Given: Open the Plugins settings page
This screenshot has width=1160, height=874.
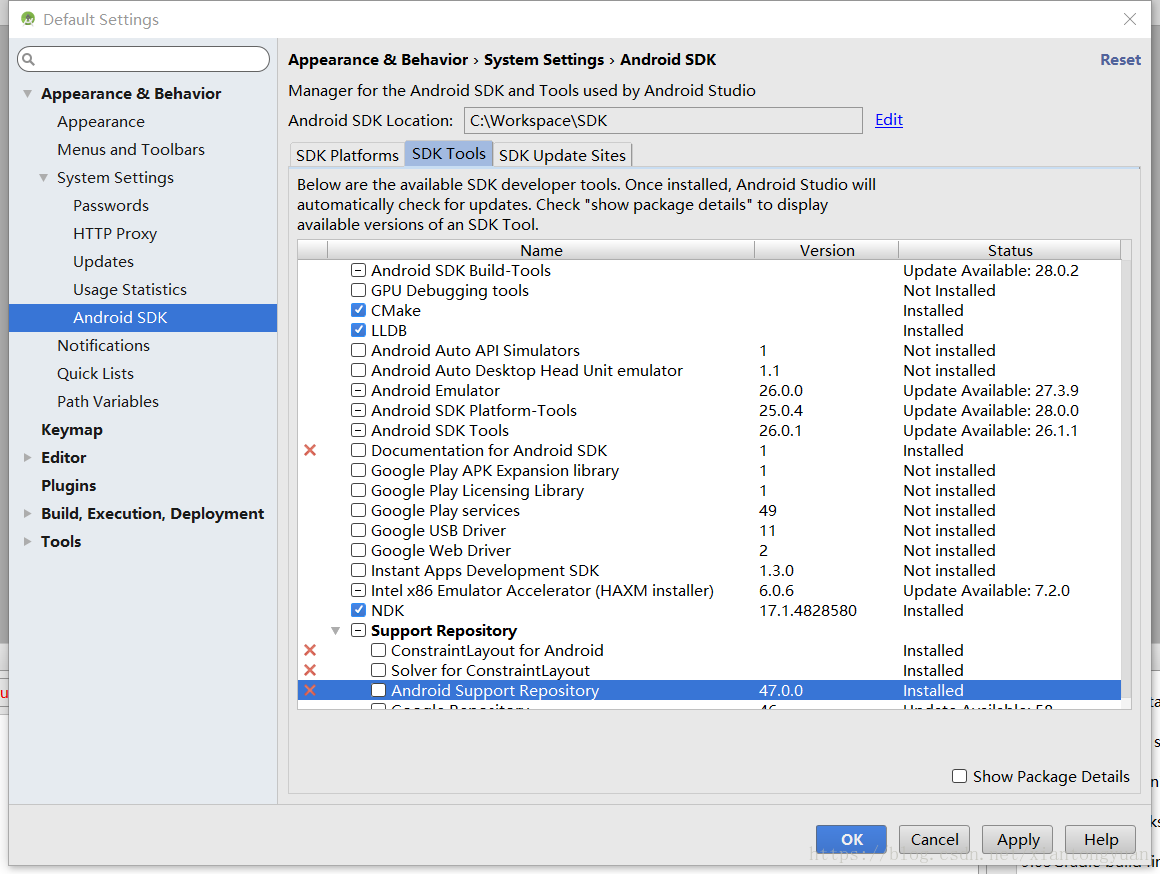Looking at the screenshot, I should pos(69,485).
